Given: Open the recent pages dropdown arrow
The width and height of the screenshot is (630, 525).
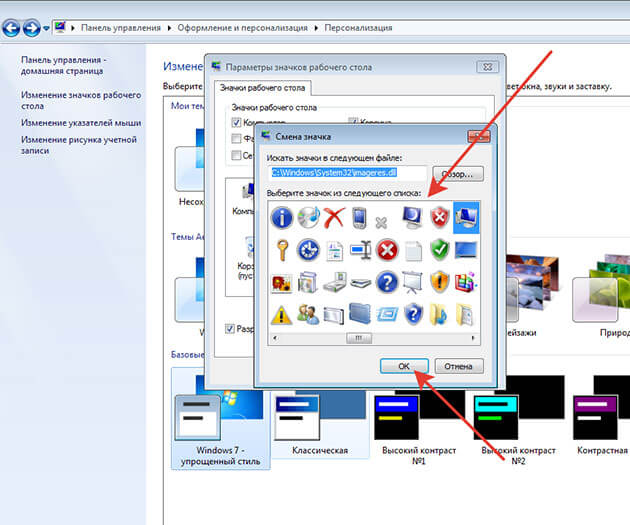Looking at the screenshot, I should [x=46, y=28].
